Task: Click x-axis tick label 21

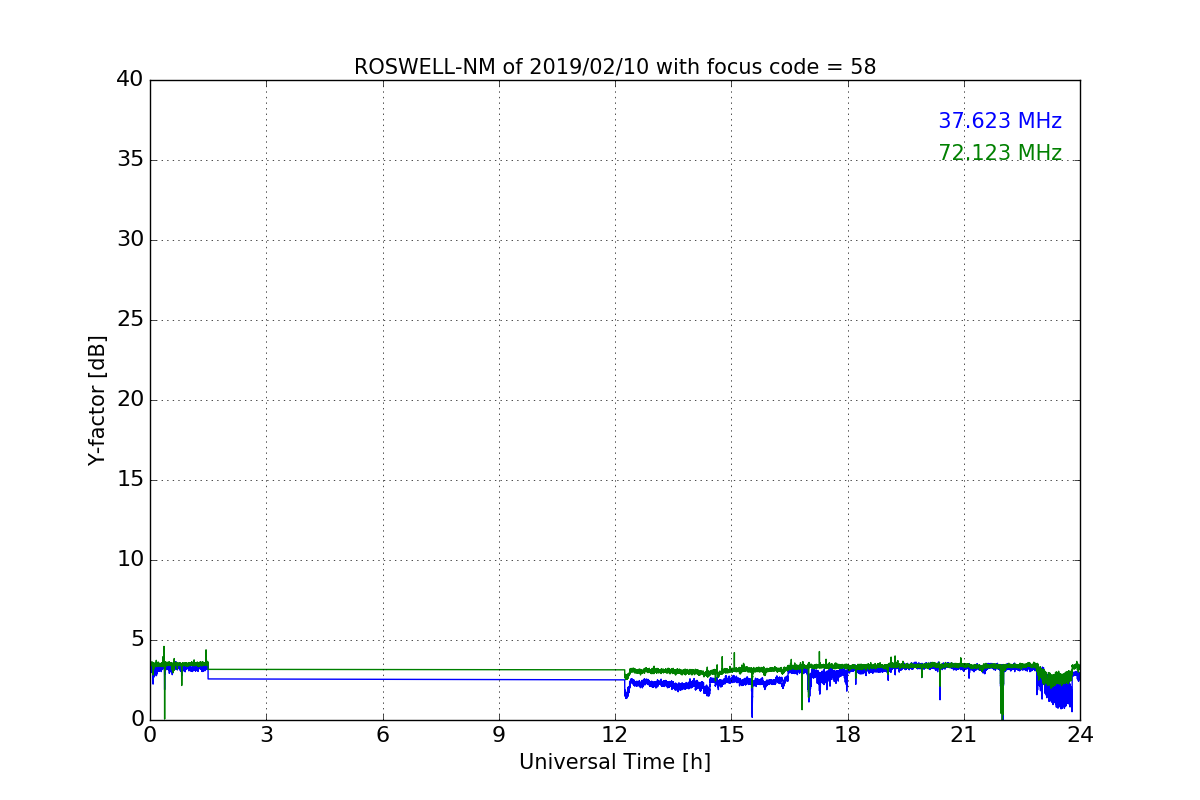Action: point(964,734)
